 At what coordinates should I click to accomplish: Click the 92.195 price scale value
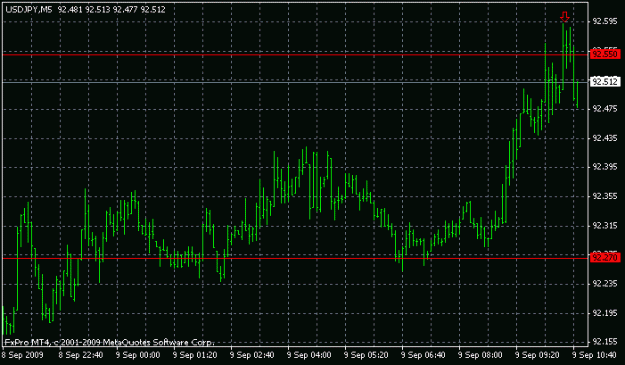(x=605, y=314)
